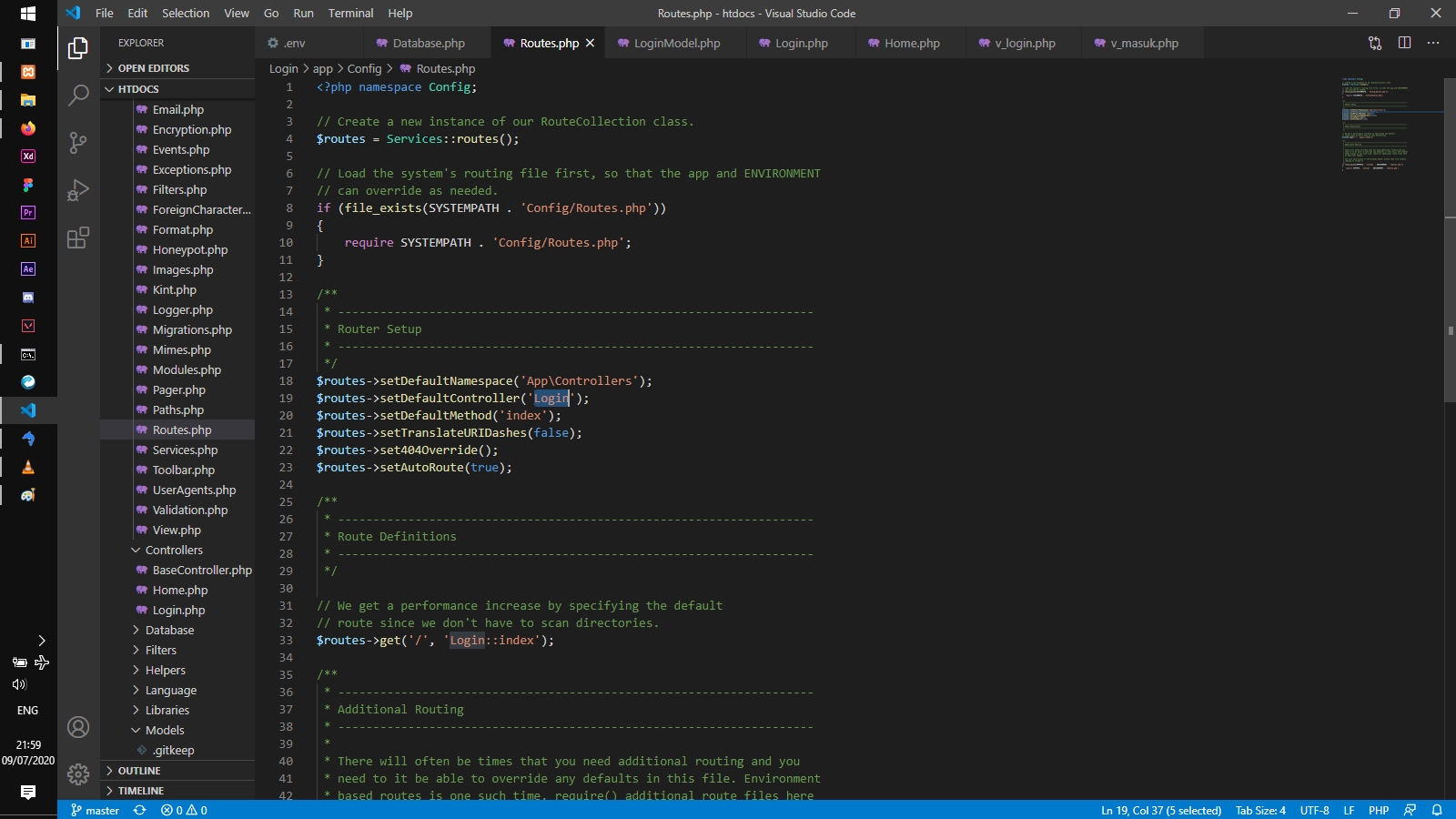Open the Run and Debug view

tap(78, 189)
